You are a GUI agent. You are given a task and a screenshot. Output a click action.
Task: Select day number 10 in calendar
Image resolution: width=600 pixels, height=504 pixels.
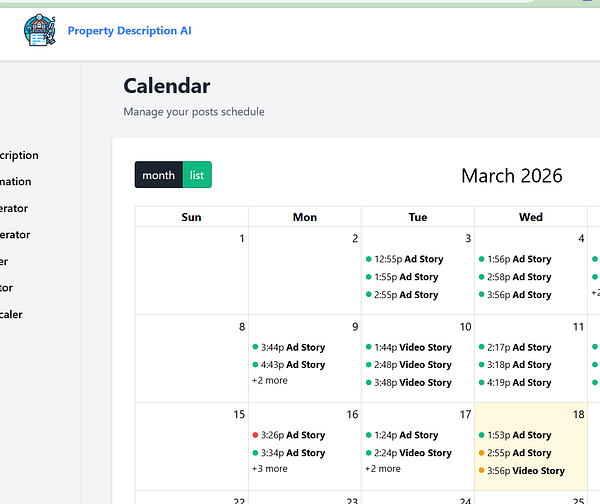click(x=465, y=327)
